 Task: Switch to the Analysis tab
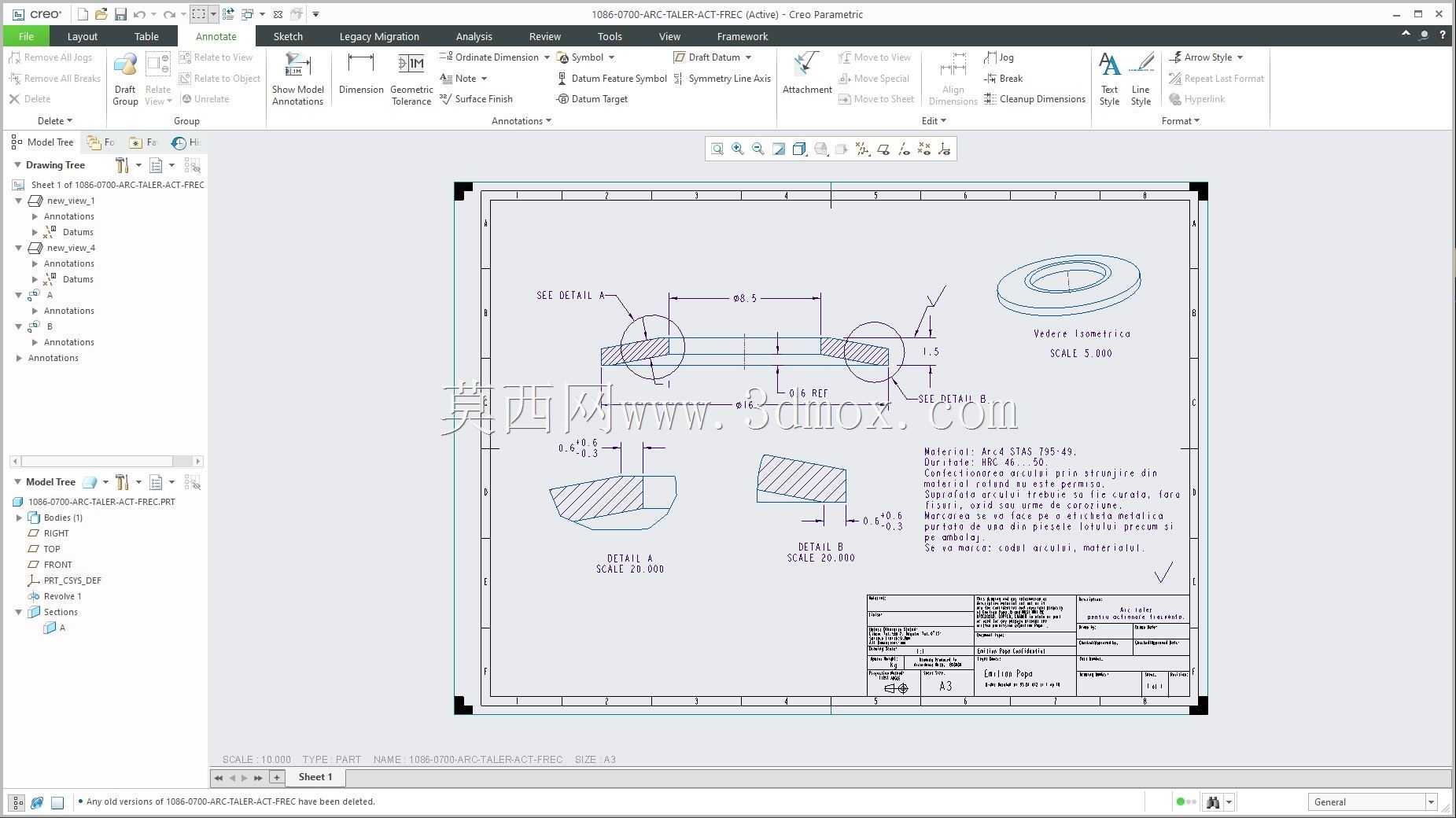pos(474,36)
